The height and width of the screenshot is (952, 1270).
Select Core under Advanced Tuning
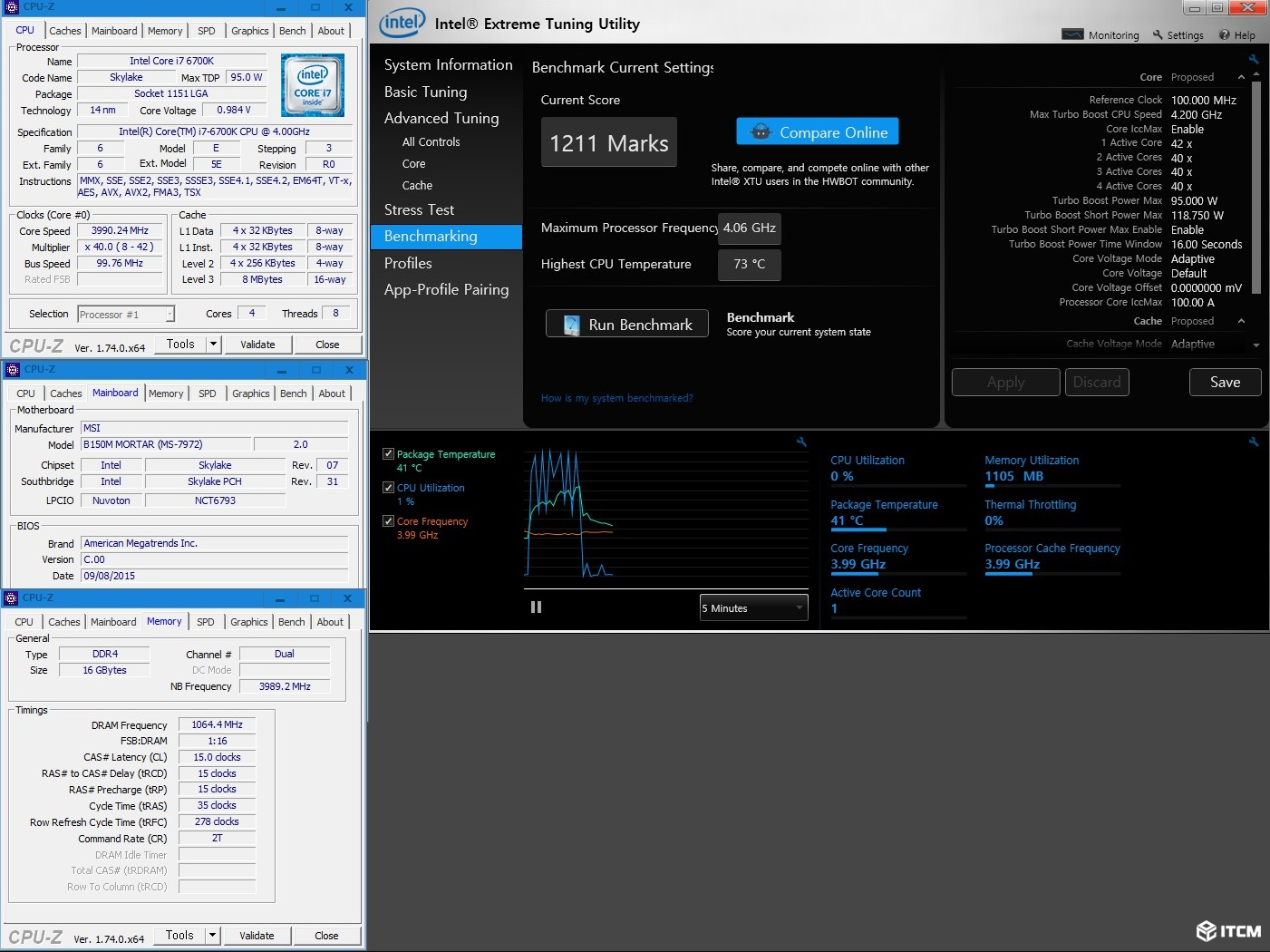coord(413,164)
